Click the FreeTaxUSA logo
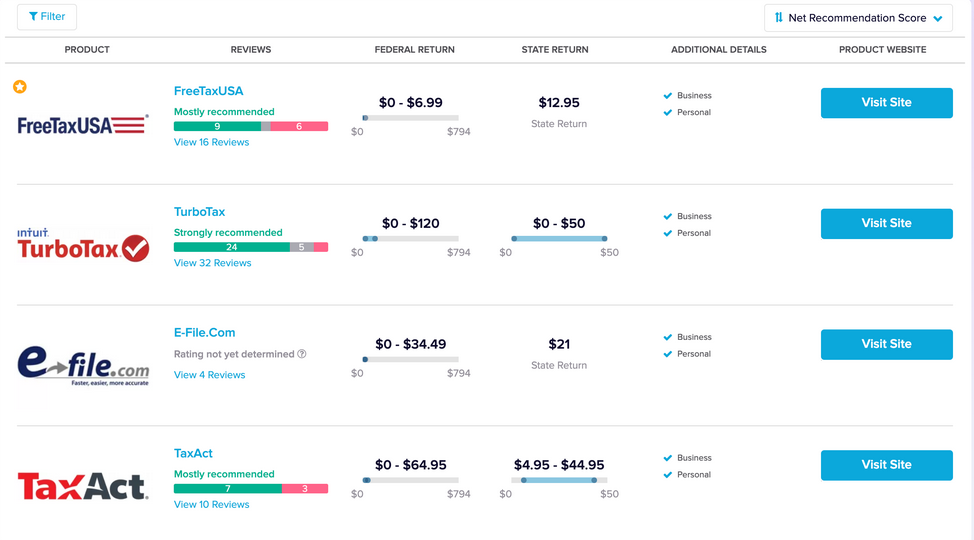 [x=83, y=126]
